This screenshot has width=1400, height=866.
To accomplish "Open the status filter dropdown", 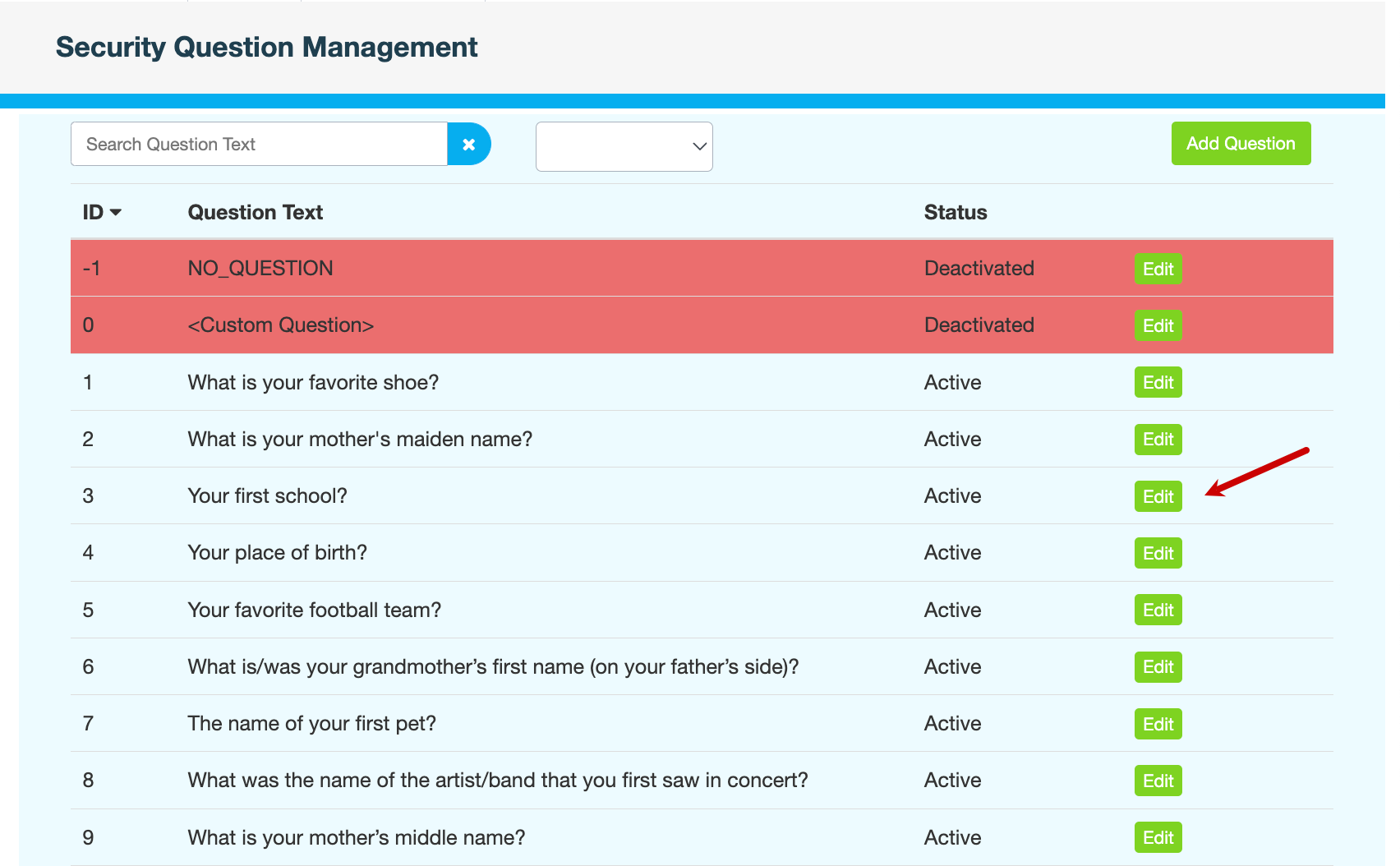I will [624, 147].
